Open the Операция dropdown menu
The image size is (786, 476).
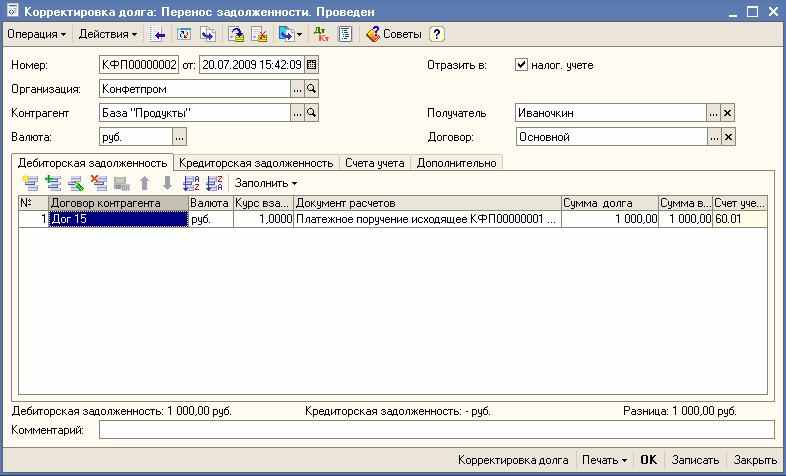[37, 35]
